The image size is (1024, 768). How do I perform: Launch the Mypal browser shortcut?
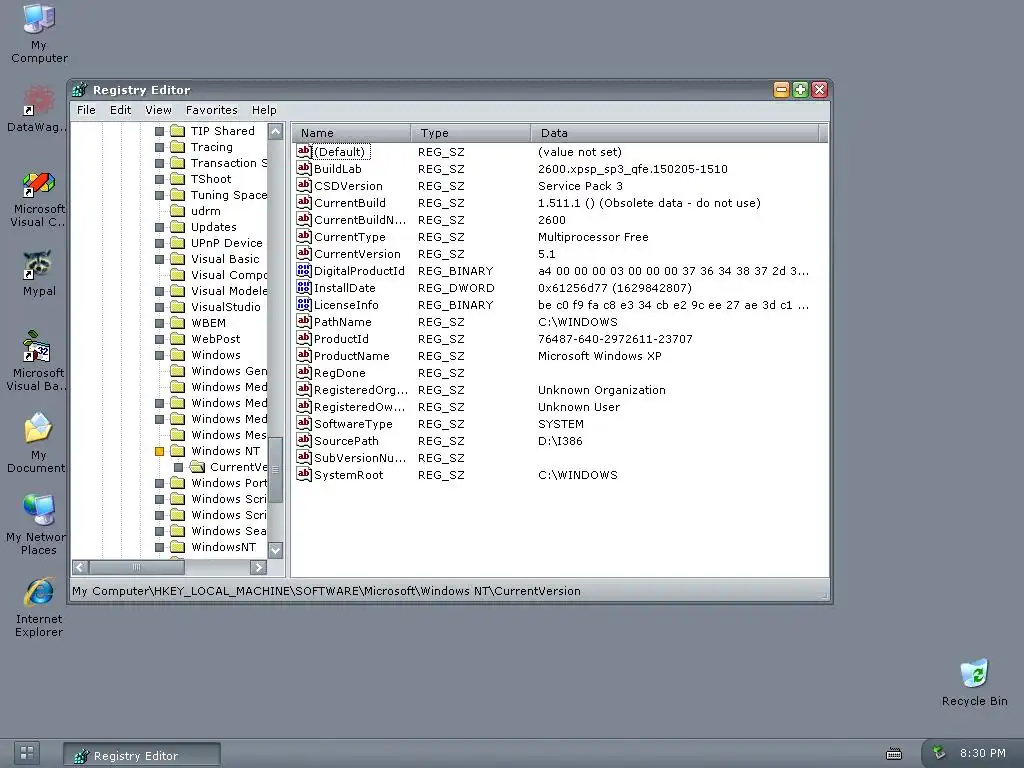39,273
